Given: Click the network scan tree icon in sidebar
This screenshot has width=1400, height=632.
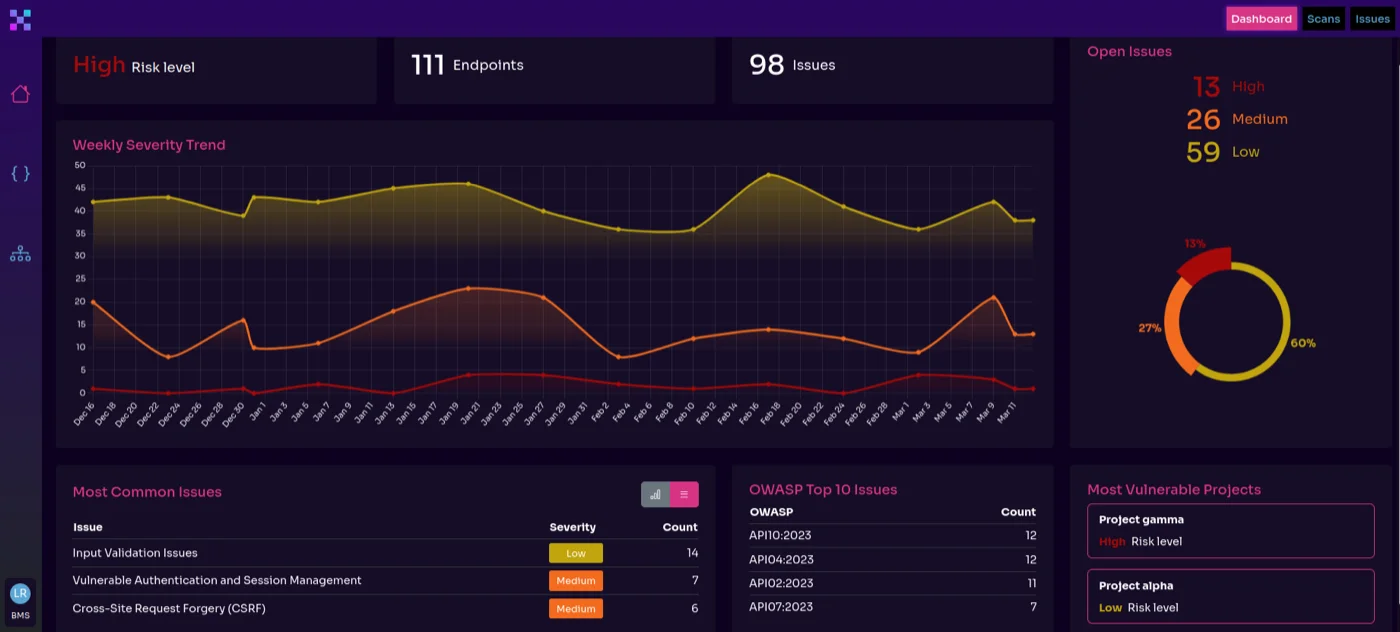Looking at the screenshot, I should [x=20, y=253].
